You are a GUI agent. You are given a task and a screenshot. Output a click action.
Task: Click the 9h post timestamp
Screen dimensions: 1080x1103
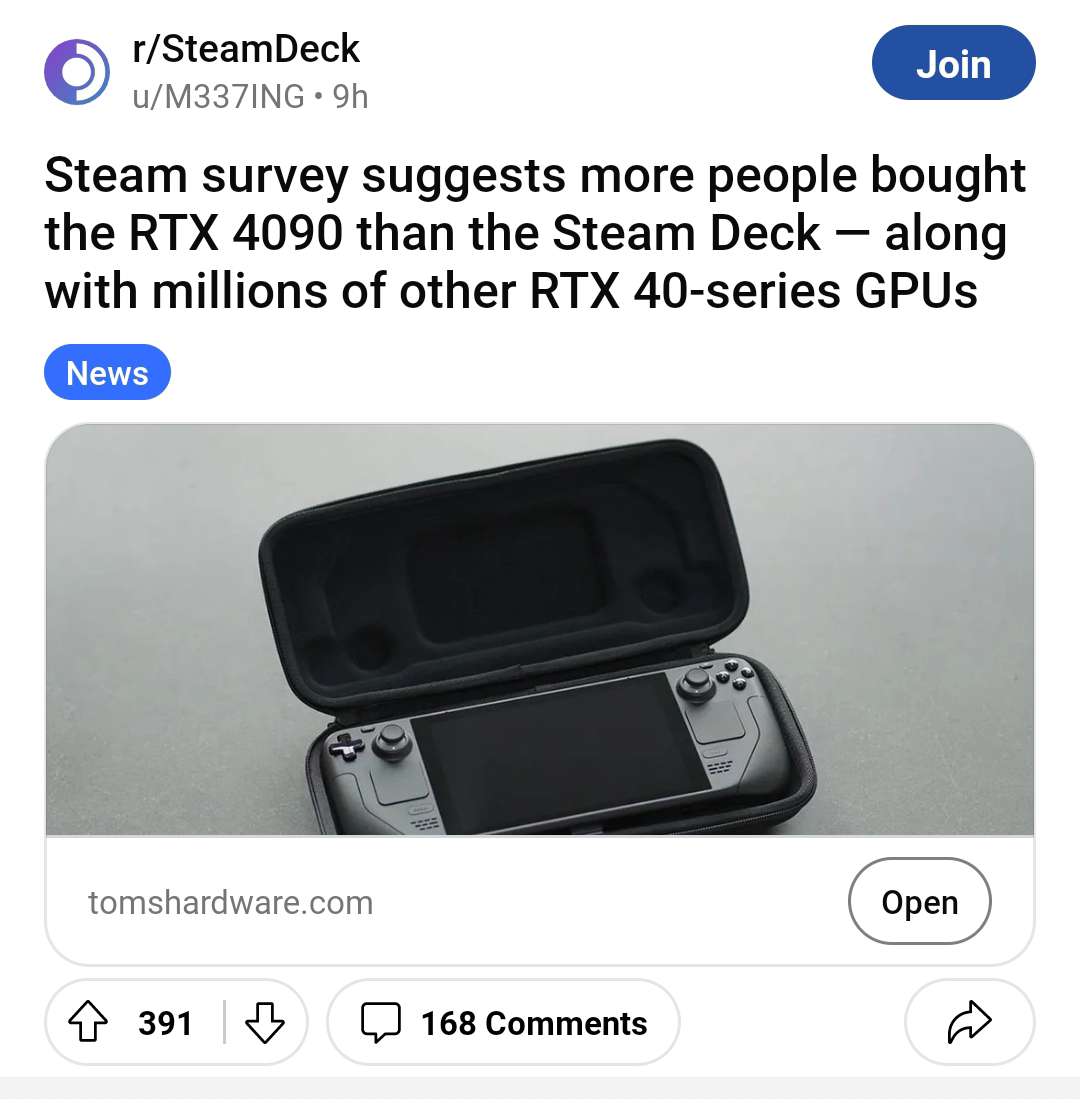[350, 96]
